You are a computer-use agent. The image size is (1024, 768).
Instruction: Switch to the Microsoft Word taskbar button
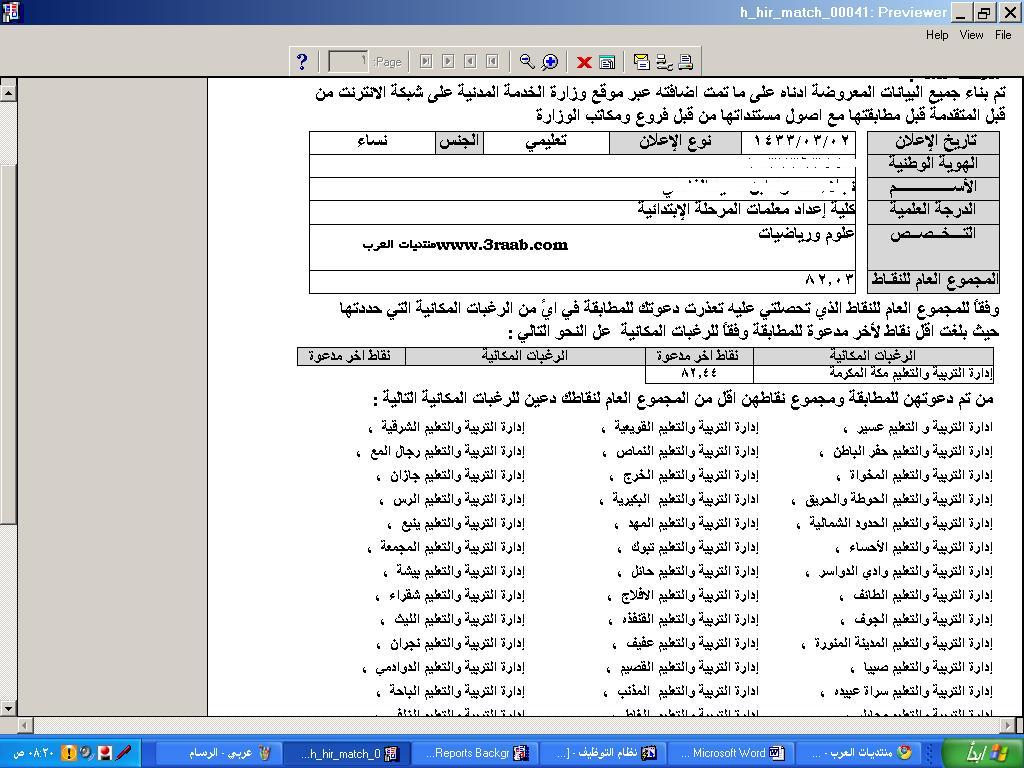(732, 753)
